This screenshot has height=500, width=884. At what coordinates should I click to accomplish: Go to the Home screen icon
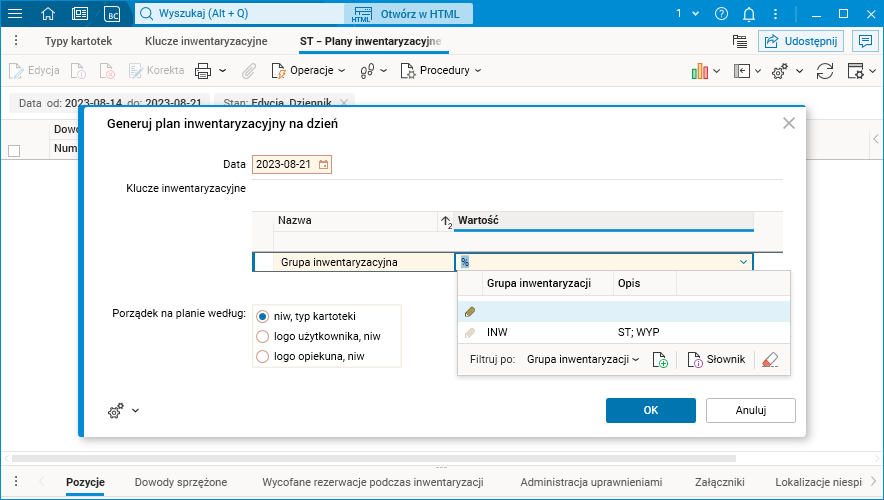(48, 14)
